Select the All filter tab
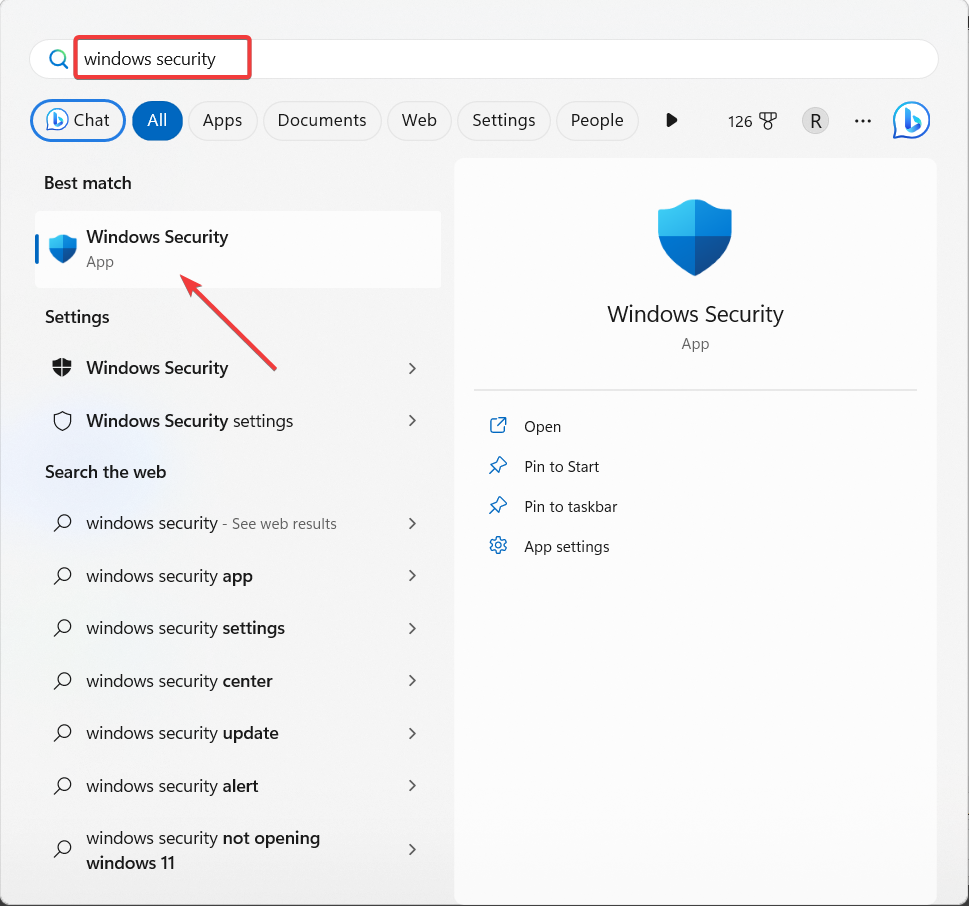969x906 pixels. (157, 121)
